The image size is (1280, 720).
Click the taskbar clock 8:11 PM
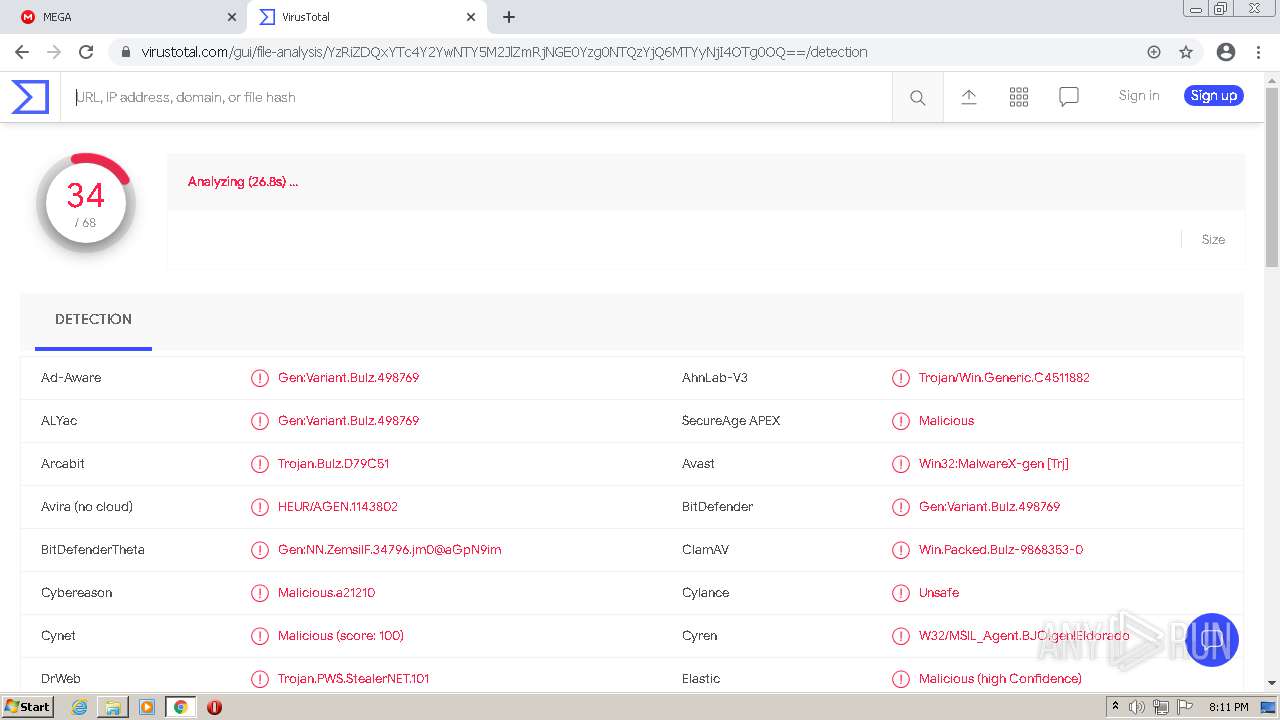point(1228,707)
